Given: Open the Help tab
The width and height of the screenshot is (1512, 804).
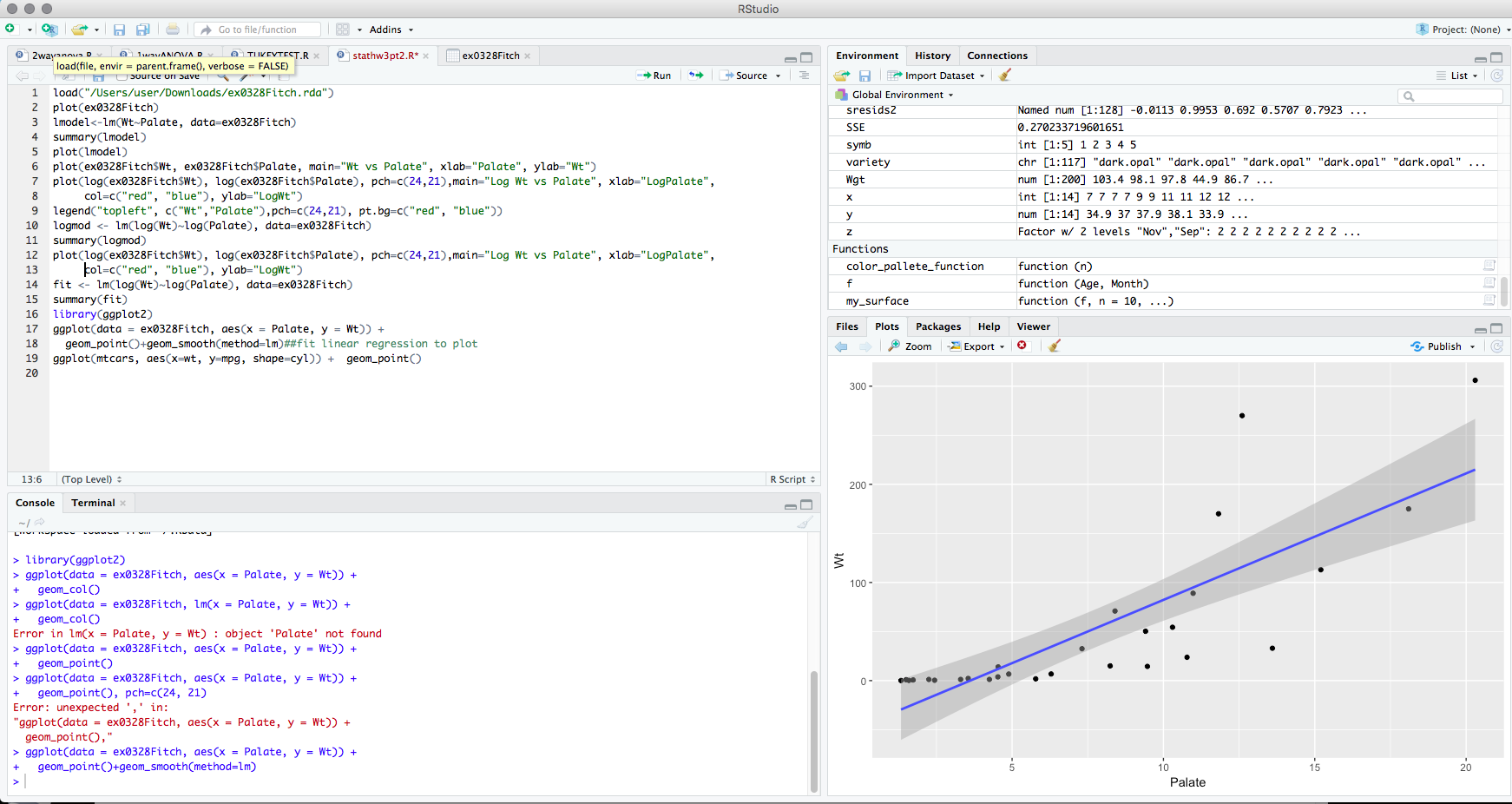Looking at the screenshot, I should (x=989, y=326).
